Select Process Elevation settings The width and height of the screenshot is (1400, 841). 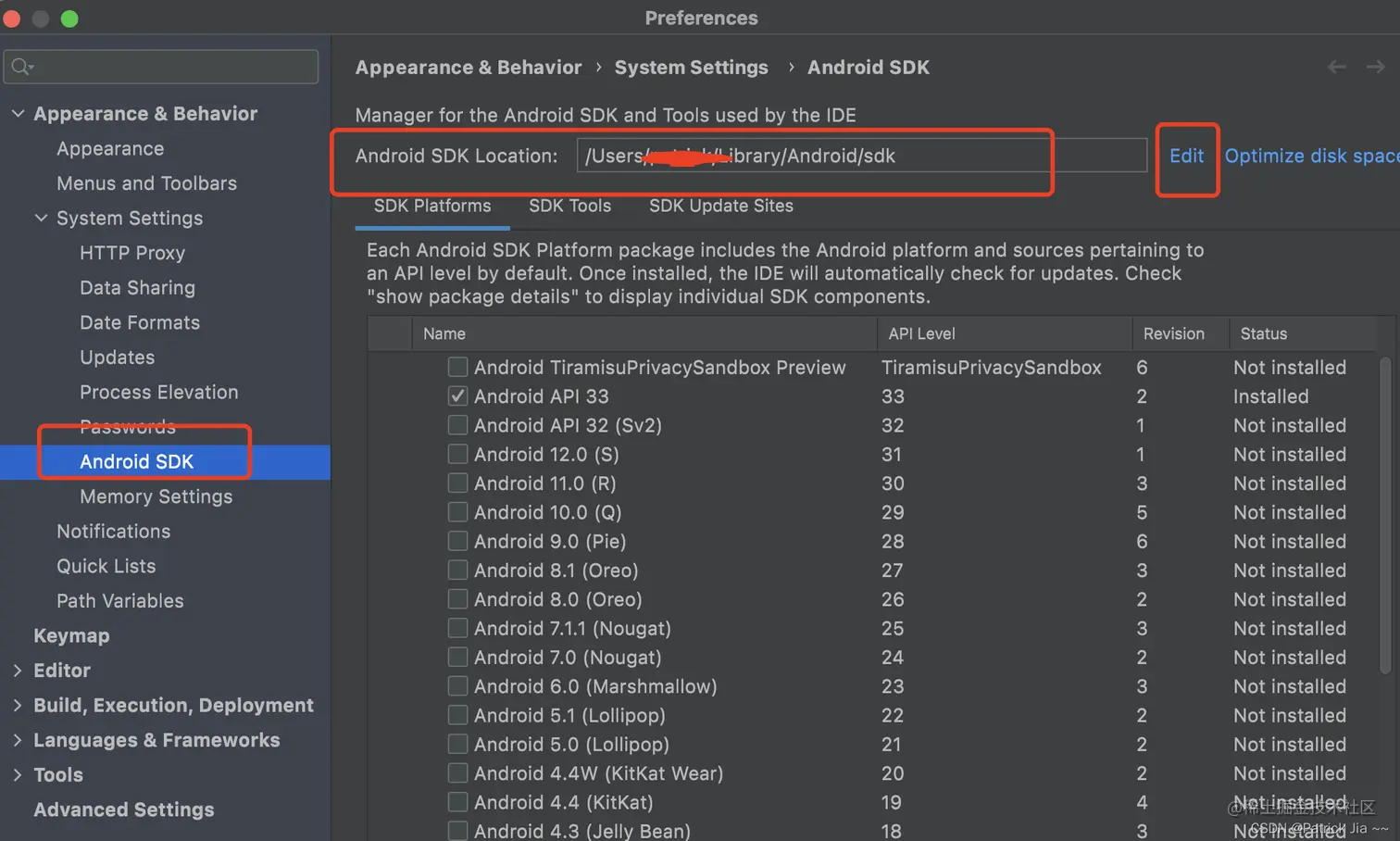(158, 392)
